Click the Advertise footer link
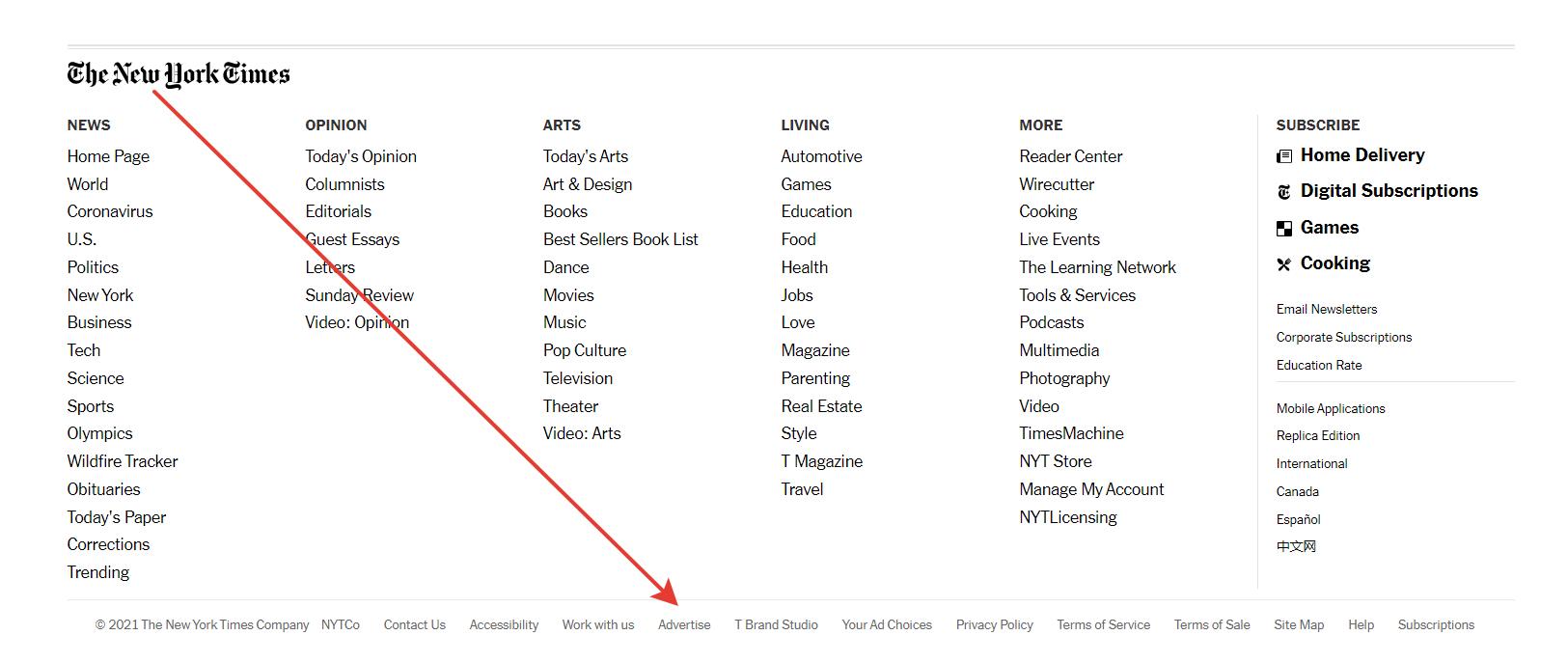The height and width of the screenshot is (663, 1568). 684,624
